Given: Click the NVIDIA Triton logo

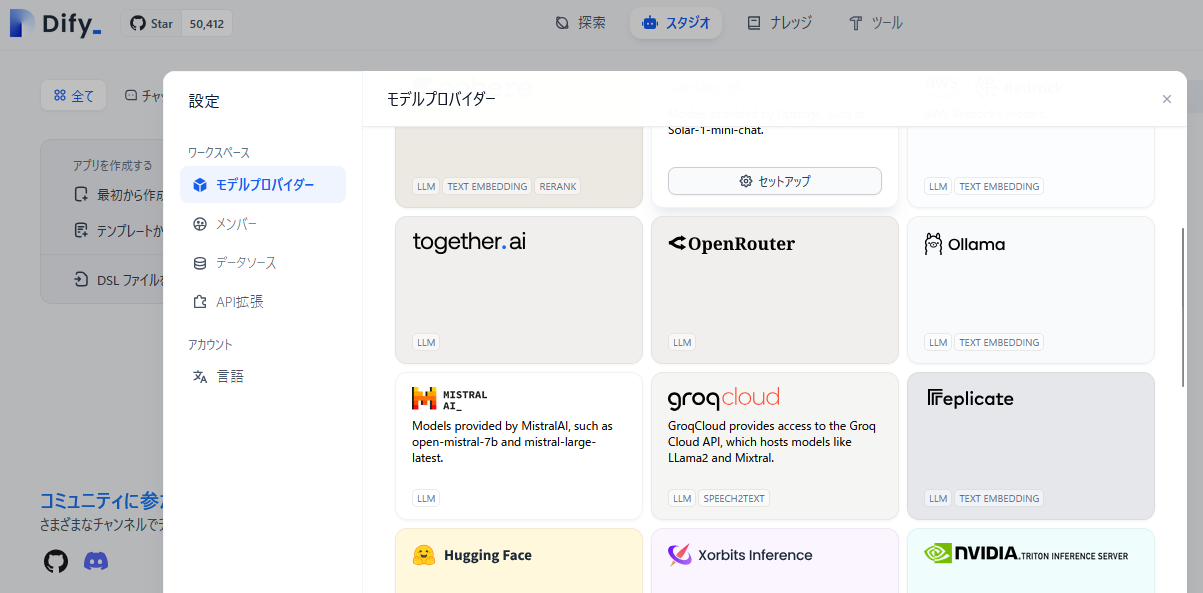Looking at the screenshot, I should 1026,553.
